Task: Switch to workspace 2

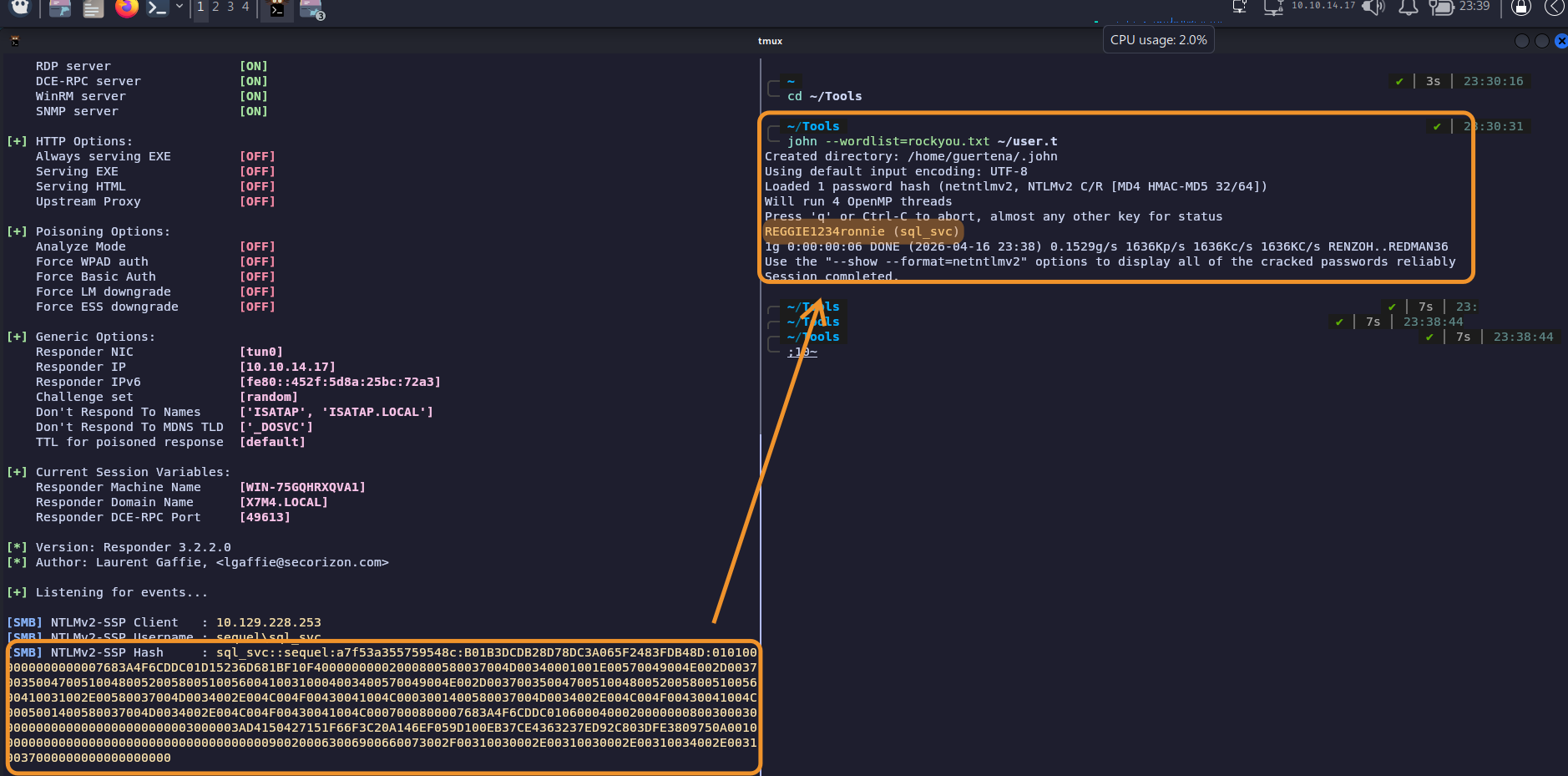Action: [x=215, y=7]
